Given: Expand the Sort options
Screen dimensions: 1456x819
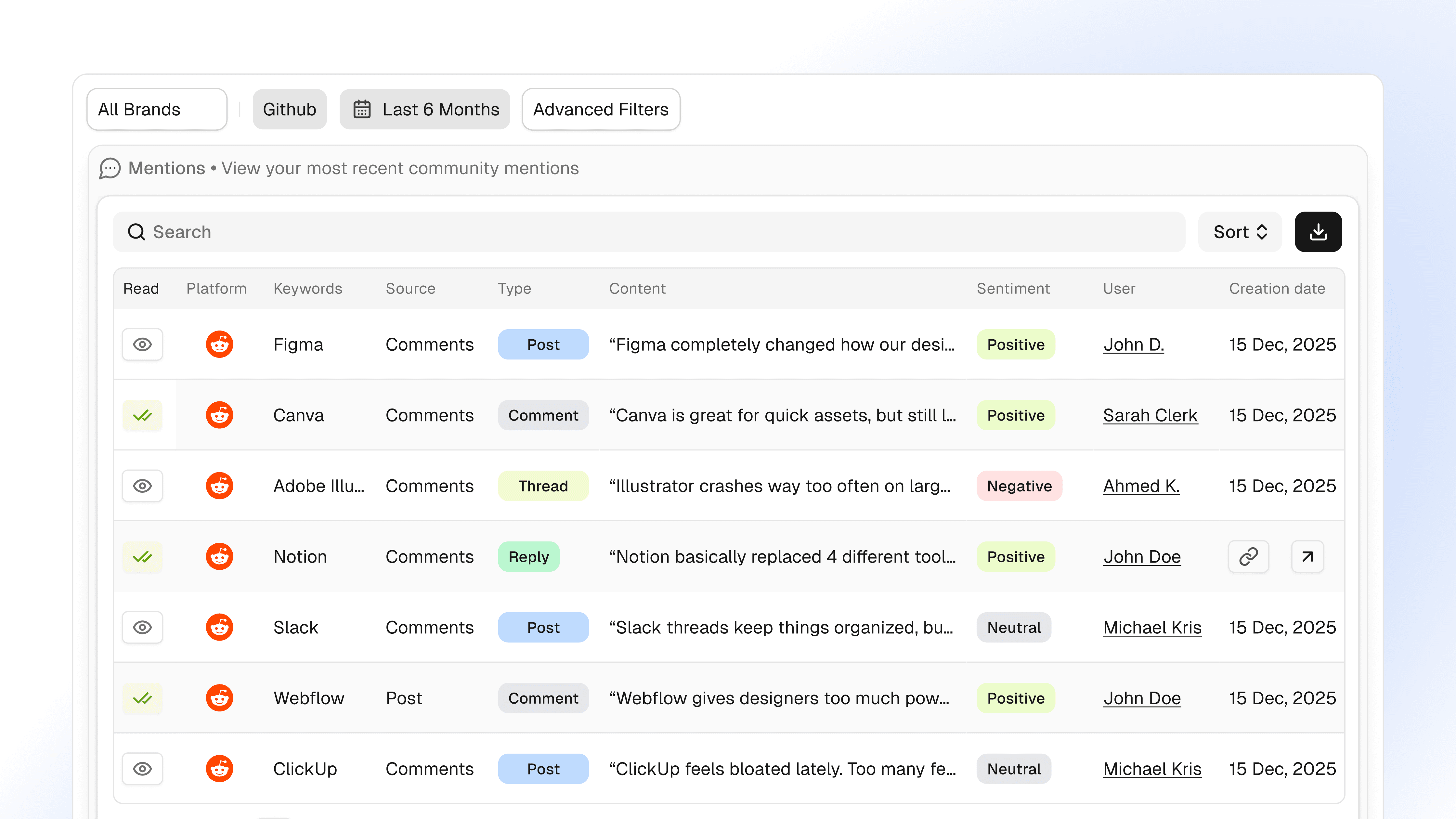Looking at the screenshot, I should [x=1240, y=232].
